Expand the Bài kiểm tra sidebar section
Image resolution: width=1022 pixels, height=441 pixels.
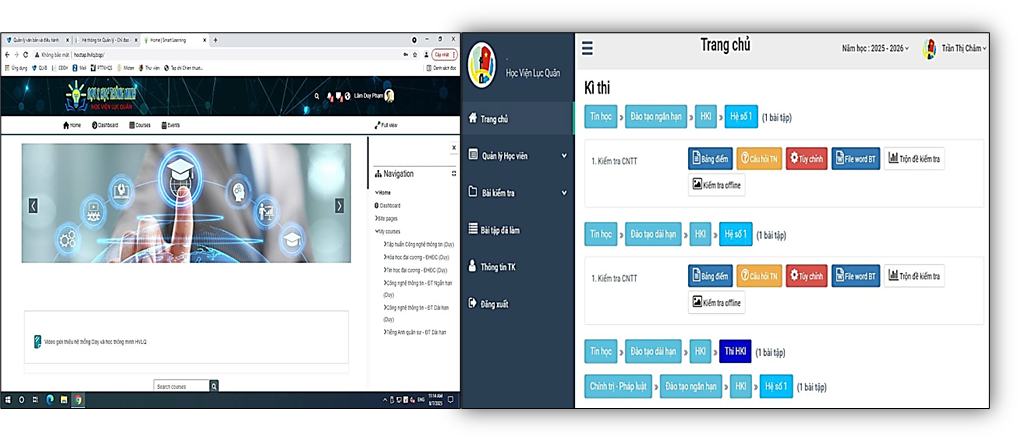518,192
